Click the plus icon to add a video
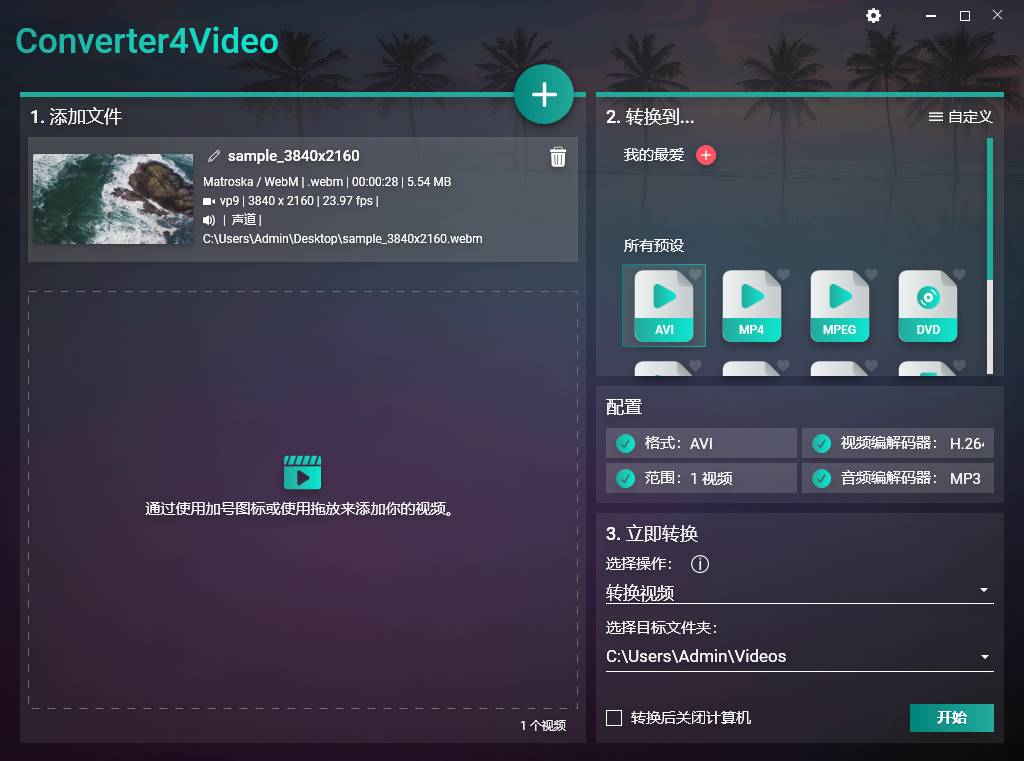The height and width of the screenshot is (761, 1024). click(x=544, y=93)
